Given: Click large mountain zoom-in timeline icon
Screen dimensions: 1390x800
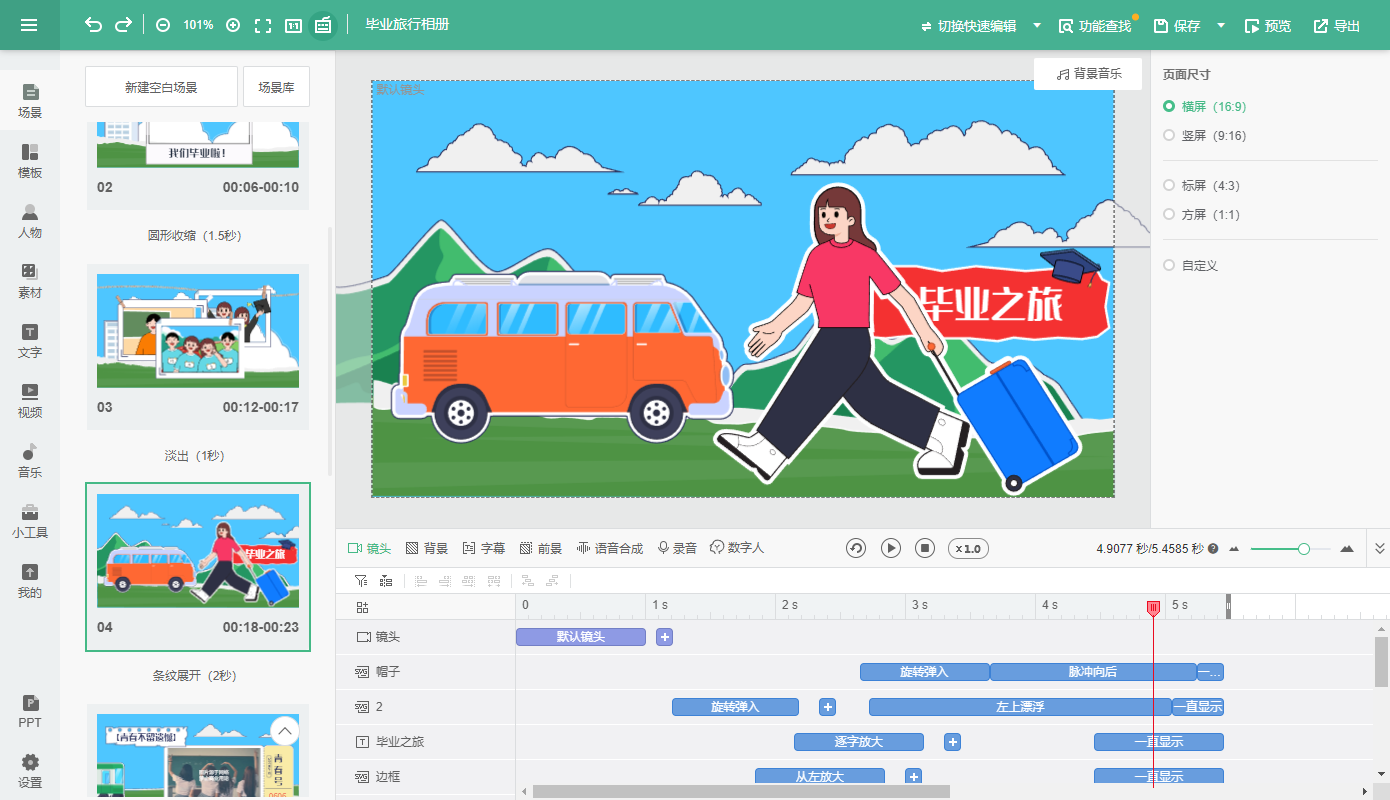Looking at the screenshot, I should click(x=1347, y=548).
